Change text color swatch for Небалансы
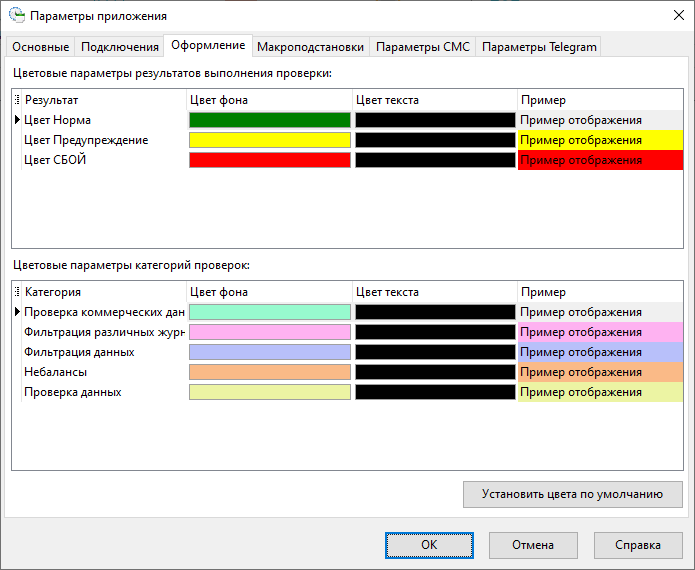The height and width of the screenshot is (570, 695). point(435,372)
